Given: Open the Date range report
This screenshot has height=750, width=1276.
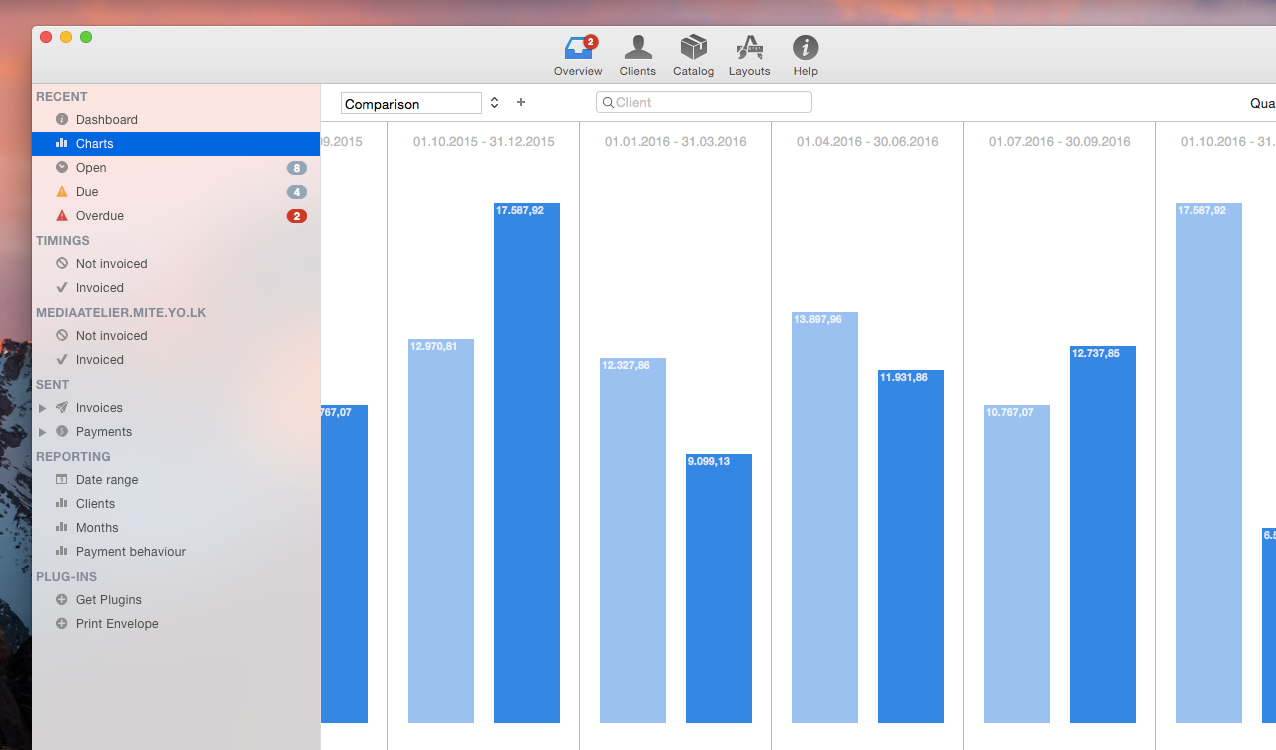Looking at the screenshot, I should tap(106, 480).
